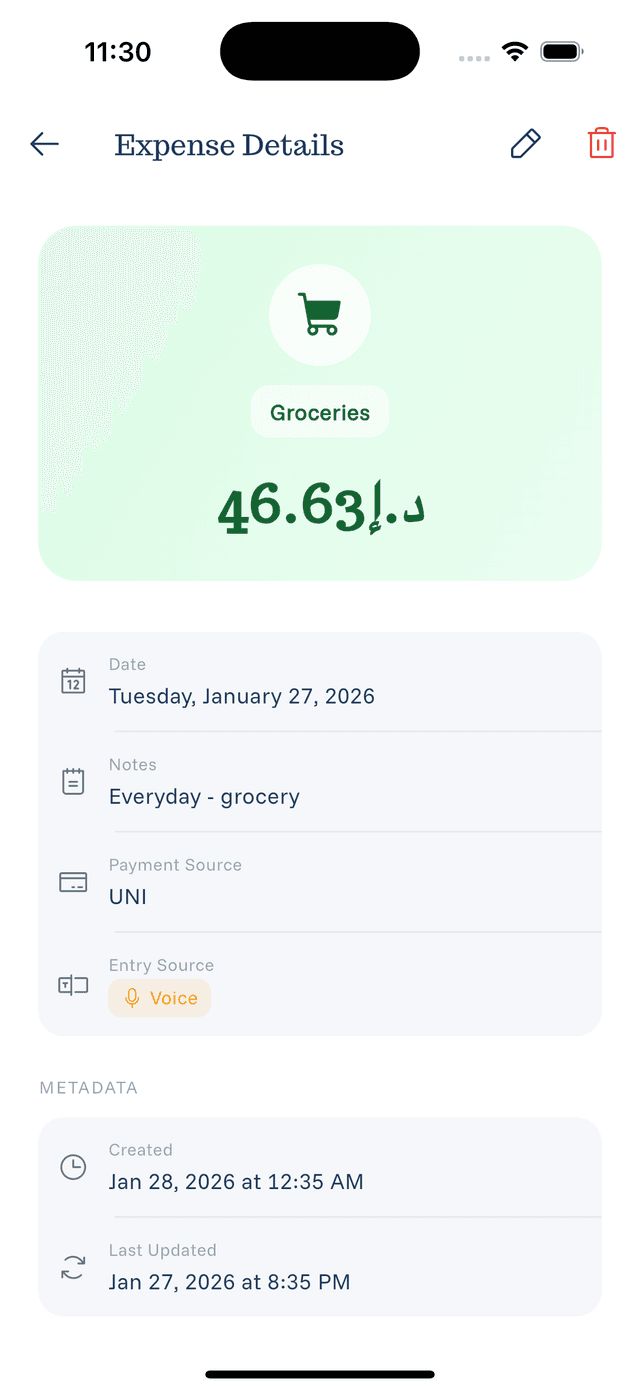This screenshot has height=1391, width=640.
Task: Tap the battery indicator in status bar
Action: click(x=561, y=50)
